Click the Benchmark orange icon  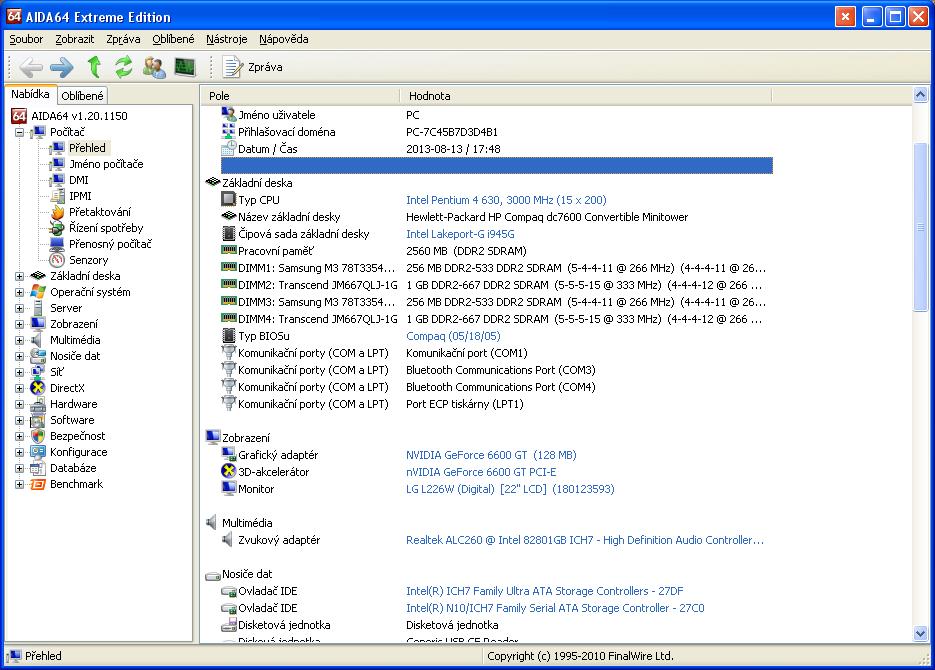pyautogui.click(x=38, y=484)
